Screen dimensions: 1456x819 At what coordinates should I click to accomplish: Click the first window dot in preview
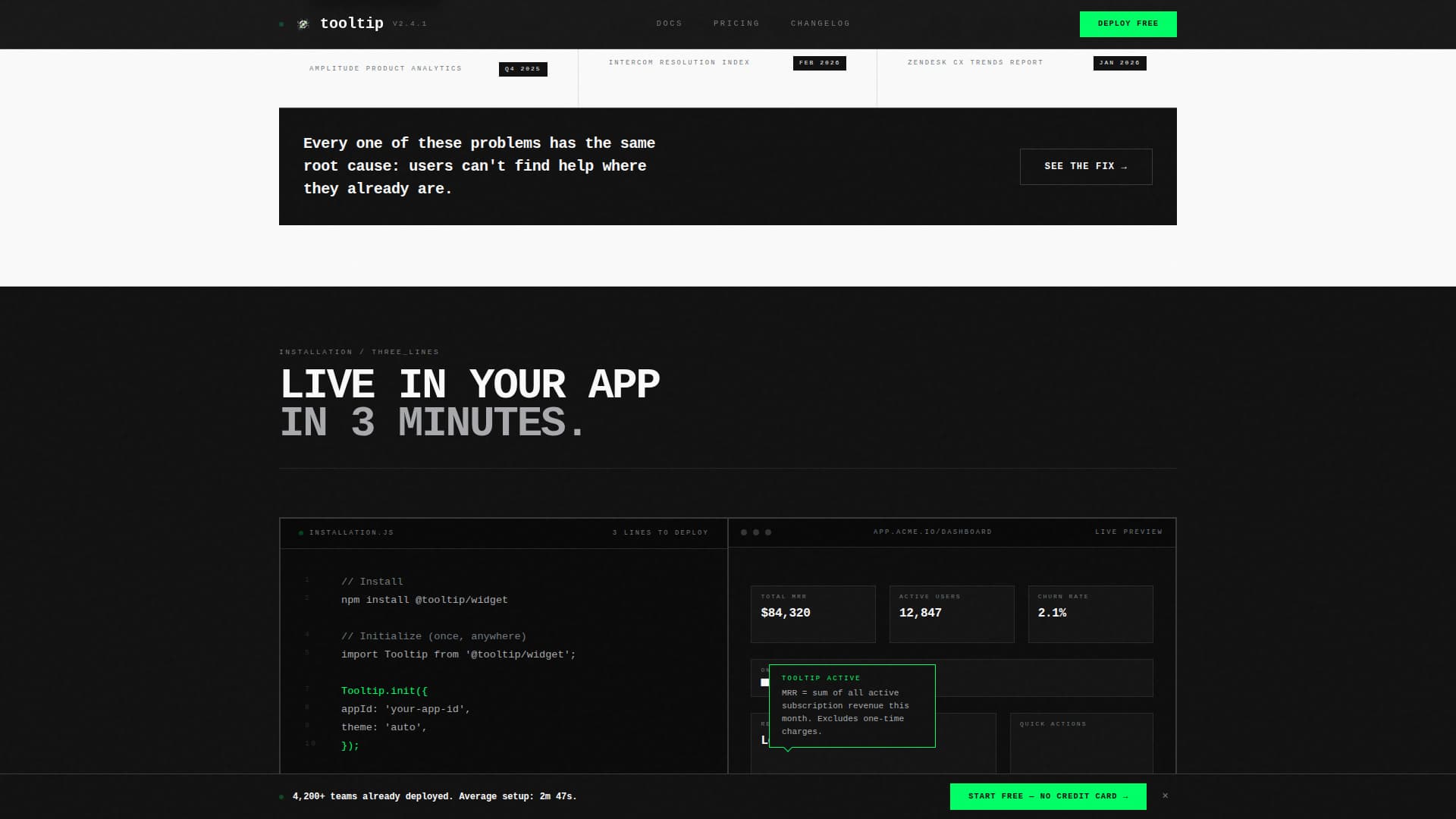(744, 532)
